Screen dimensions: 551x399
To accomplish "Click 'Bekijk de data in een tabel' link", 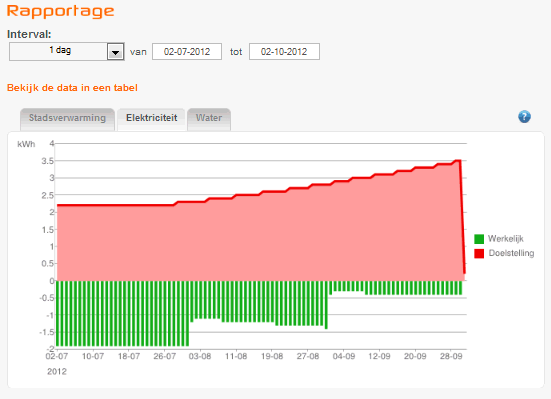I will (x=72, y=88).
